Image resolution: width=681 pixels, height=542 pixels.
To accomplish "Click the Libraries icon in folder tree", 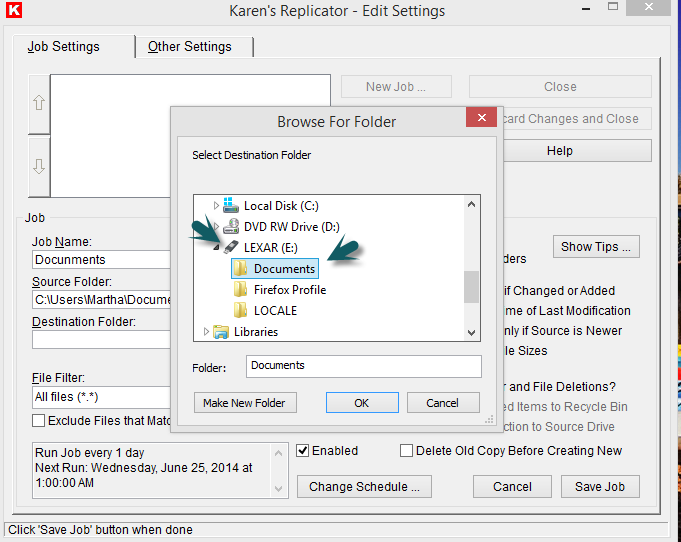I will (x=221, y=332).
